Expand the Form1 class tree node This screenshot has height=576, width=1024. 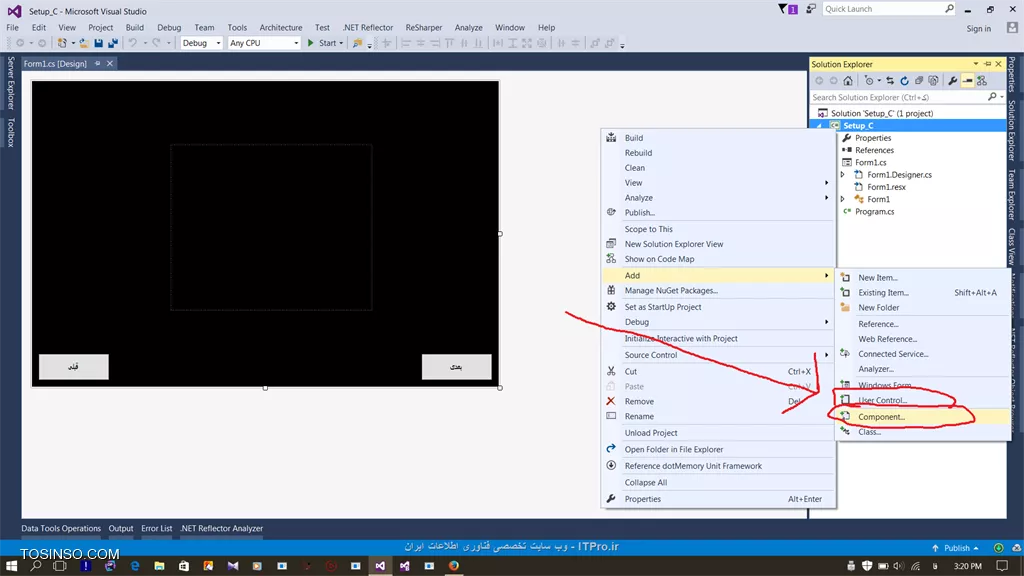[842, 199]
